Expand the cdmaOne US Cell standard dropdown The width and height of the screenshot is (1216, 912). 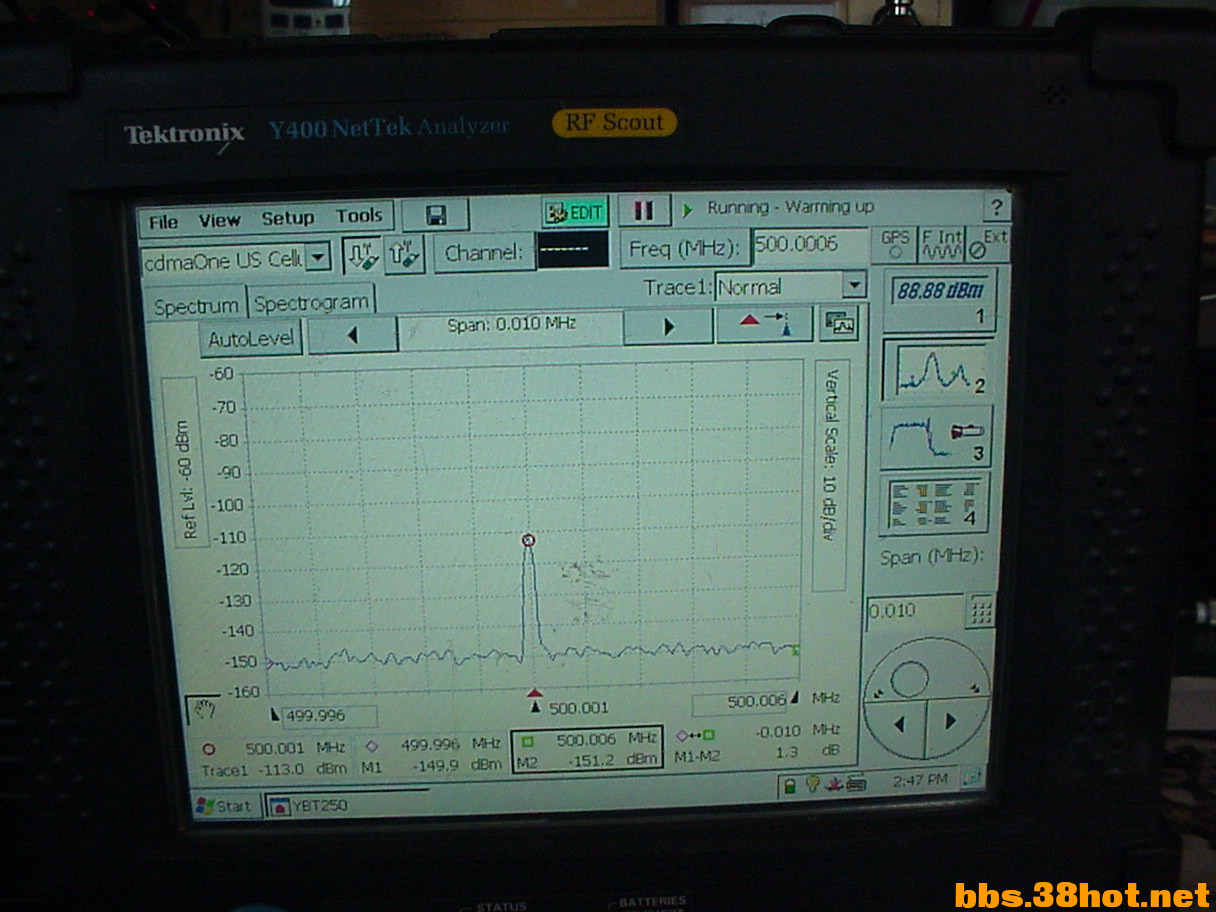(317, 258)
